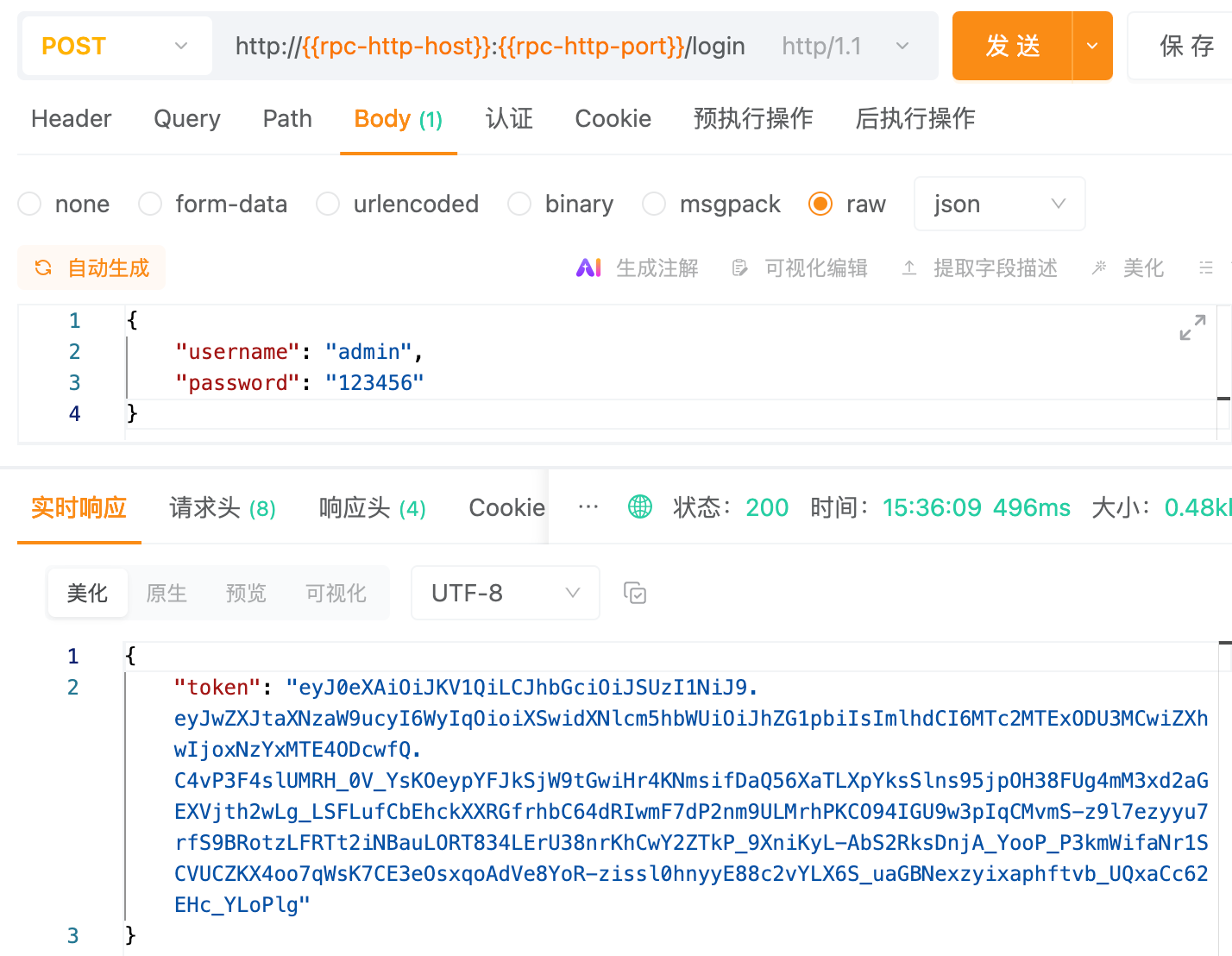
Task: Open the 响应头 (4) tab
Action: coord(372,507)
